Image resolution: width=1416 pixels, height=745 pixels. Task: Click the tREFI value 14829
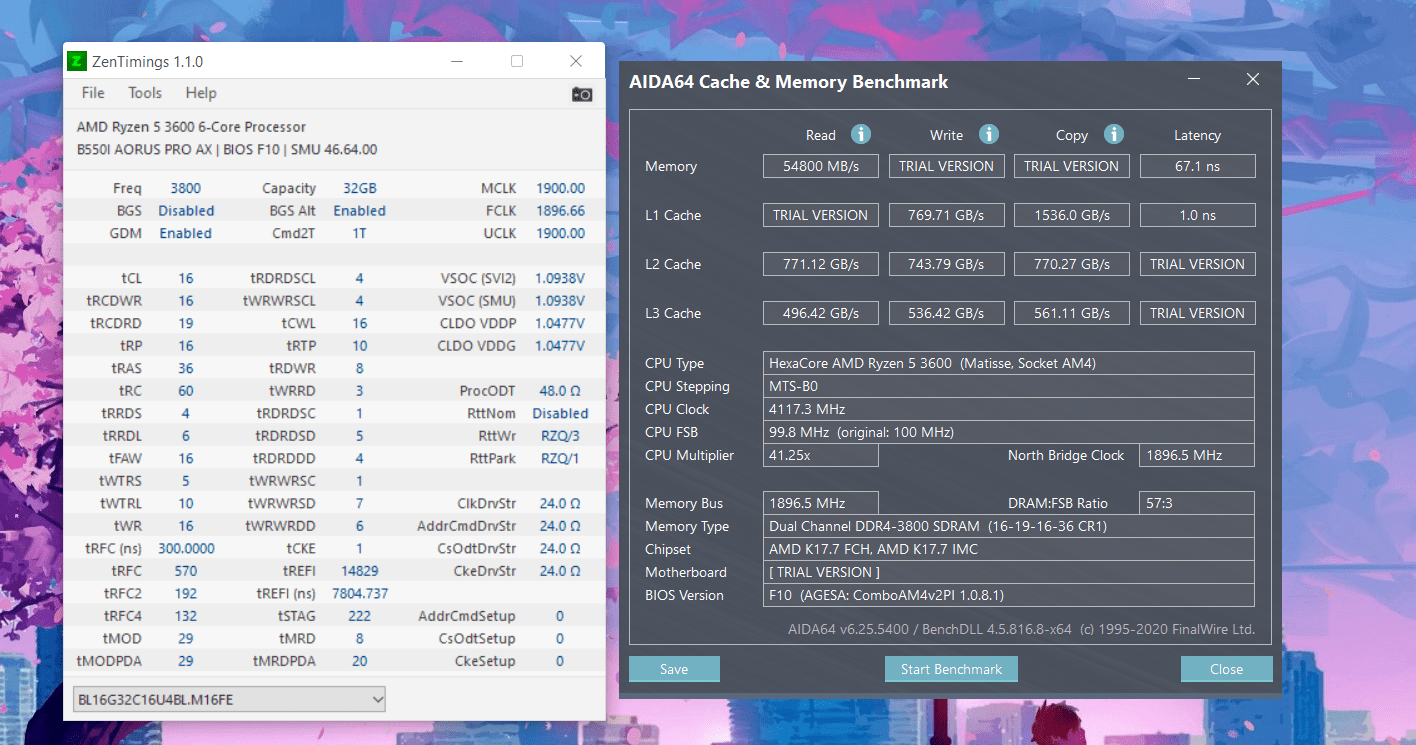tap(359, 571)
